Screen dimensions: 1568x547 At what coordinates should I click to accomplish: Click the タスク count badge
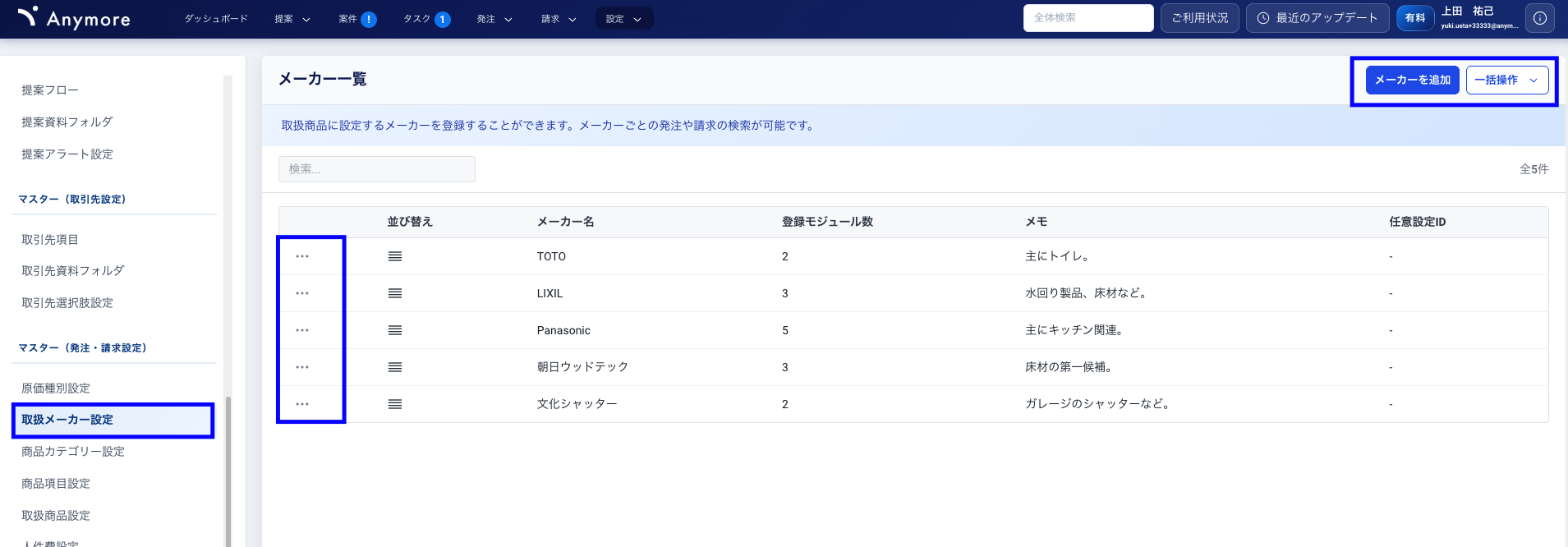pyautogui.click(x=443, y=19)
